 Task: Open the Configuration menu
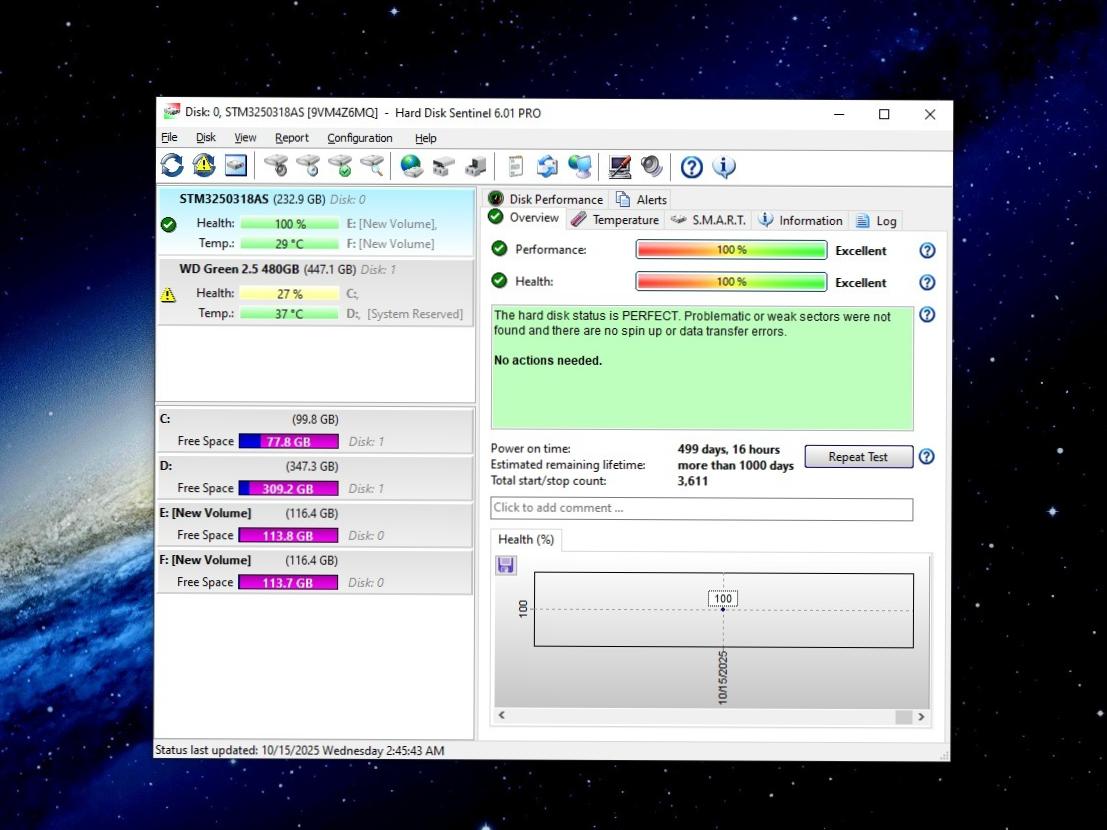point(359,138)
